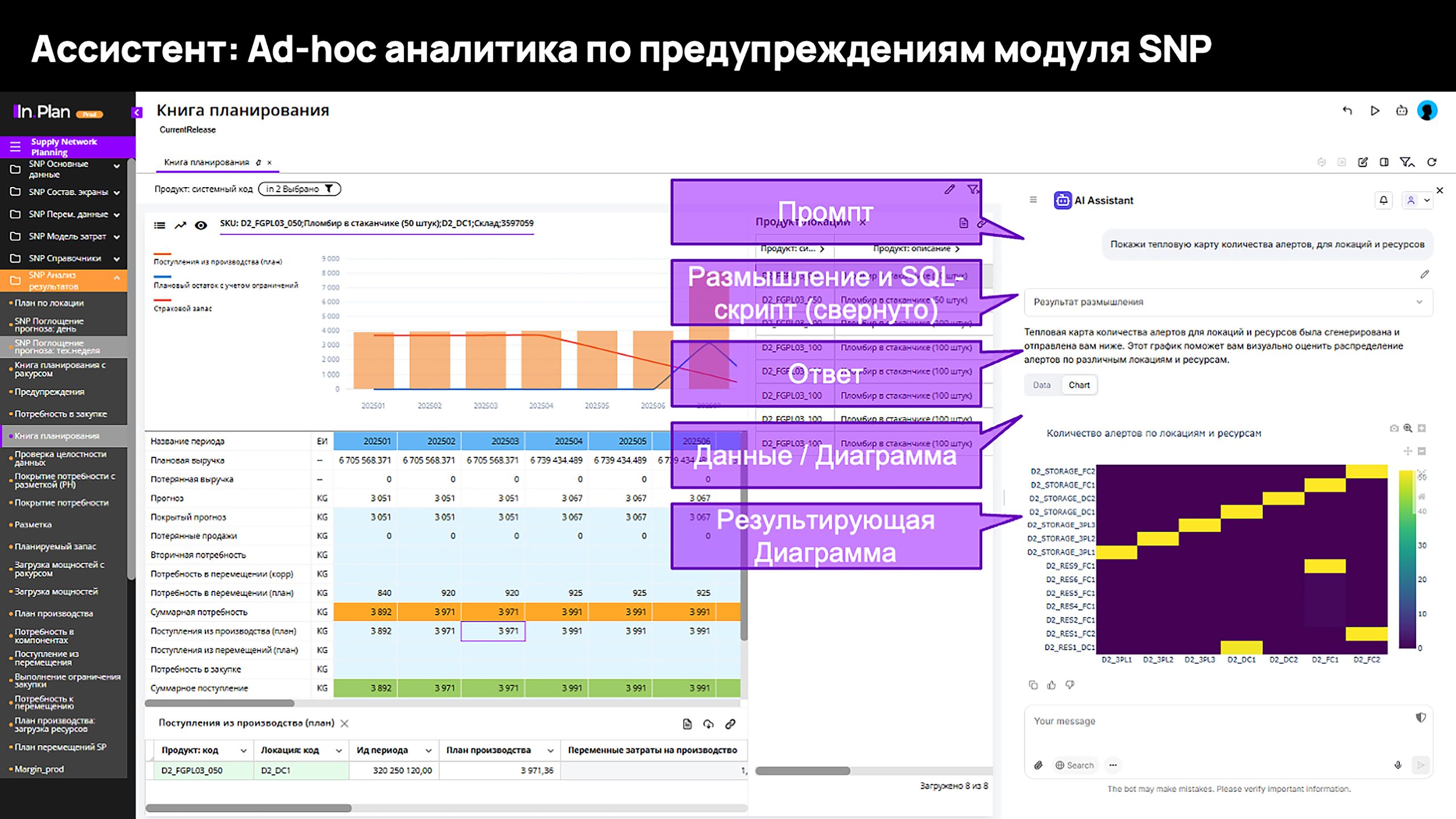Click the heatmap color scale bar
The width and height of the screenshot is (1456, 819).
tap(1407, 559)
